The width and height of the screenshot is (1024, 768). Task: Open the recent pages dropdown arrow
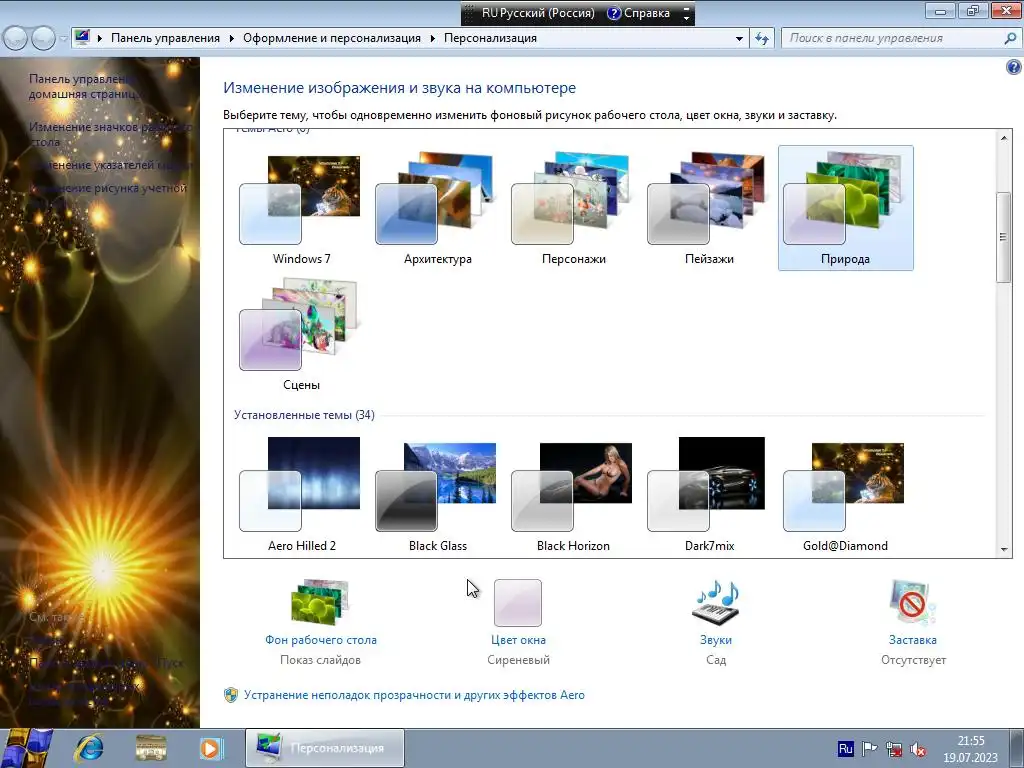pos(63,39)
